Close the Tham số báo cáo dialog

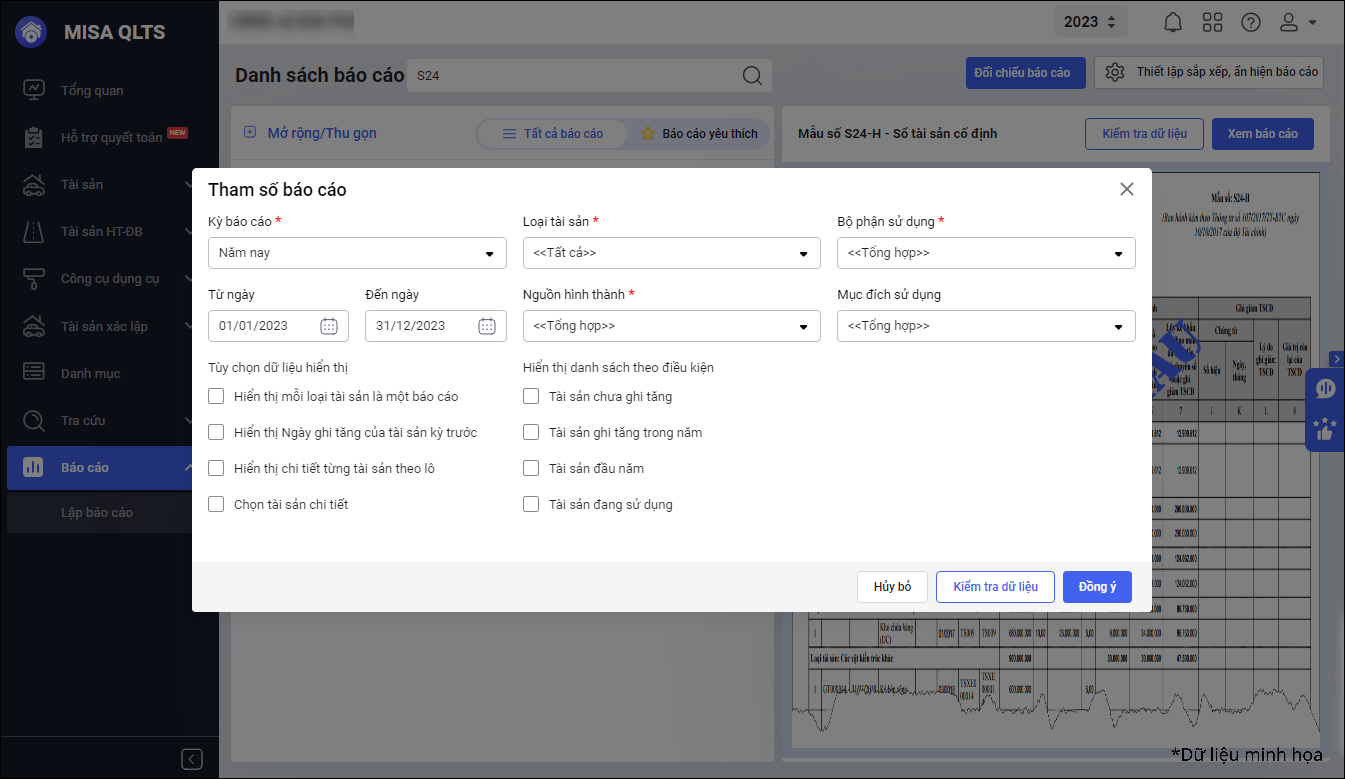1127,189
